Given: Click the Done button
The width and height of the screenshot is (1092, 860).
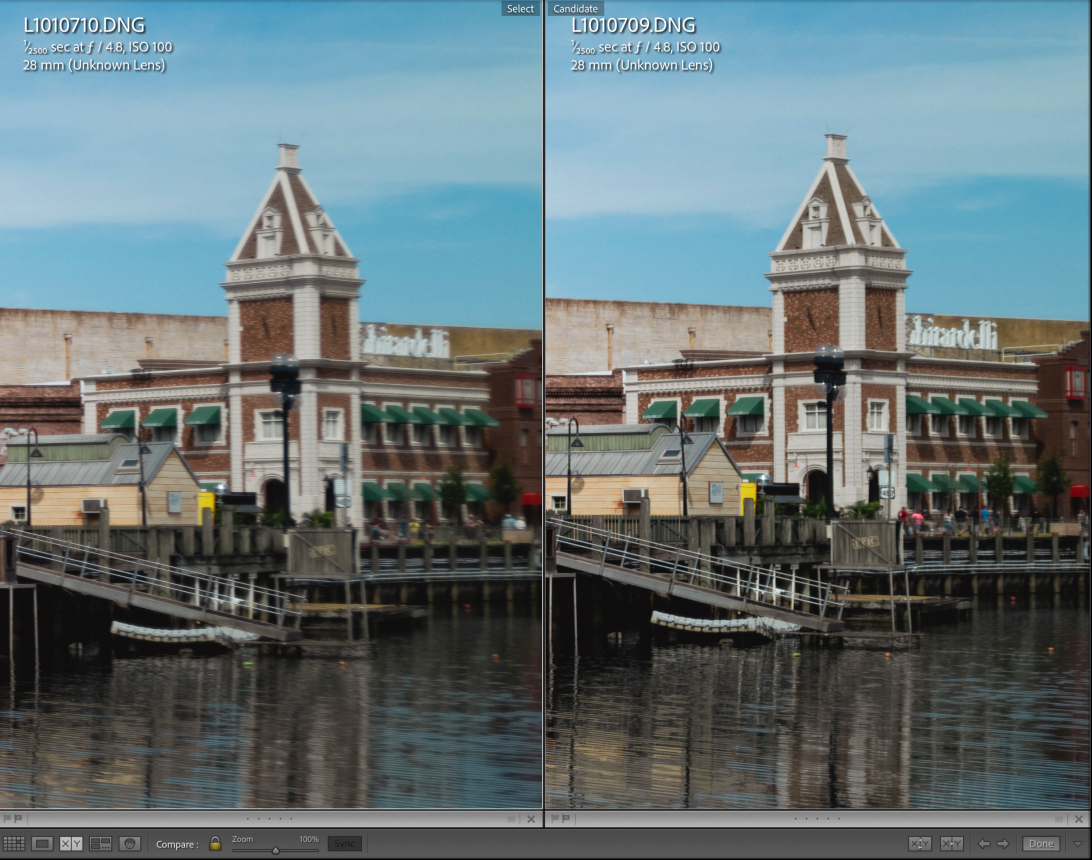Looking at the screenshot, I should [1040, 844].
